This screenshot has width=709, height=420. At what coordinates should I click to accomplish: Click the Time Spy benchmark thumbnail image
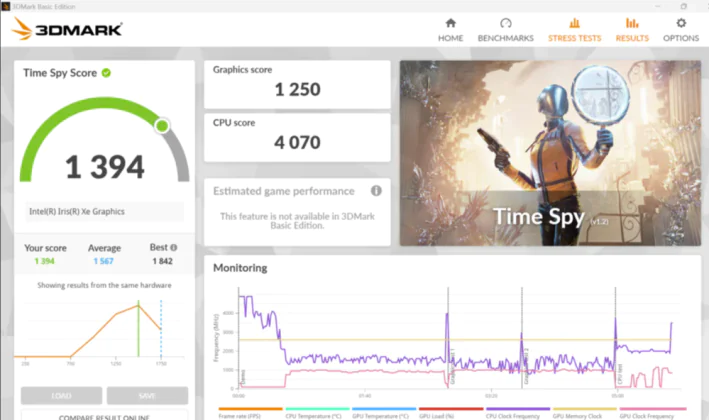(550, 153)
